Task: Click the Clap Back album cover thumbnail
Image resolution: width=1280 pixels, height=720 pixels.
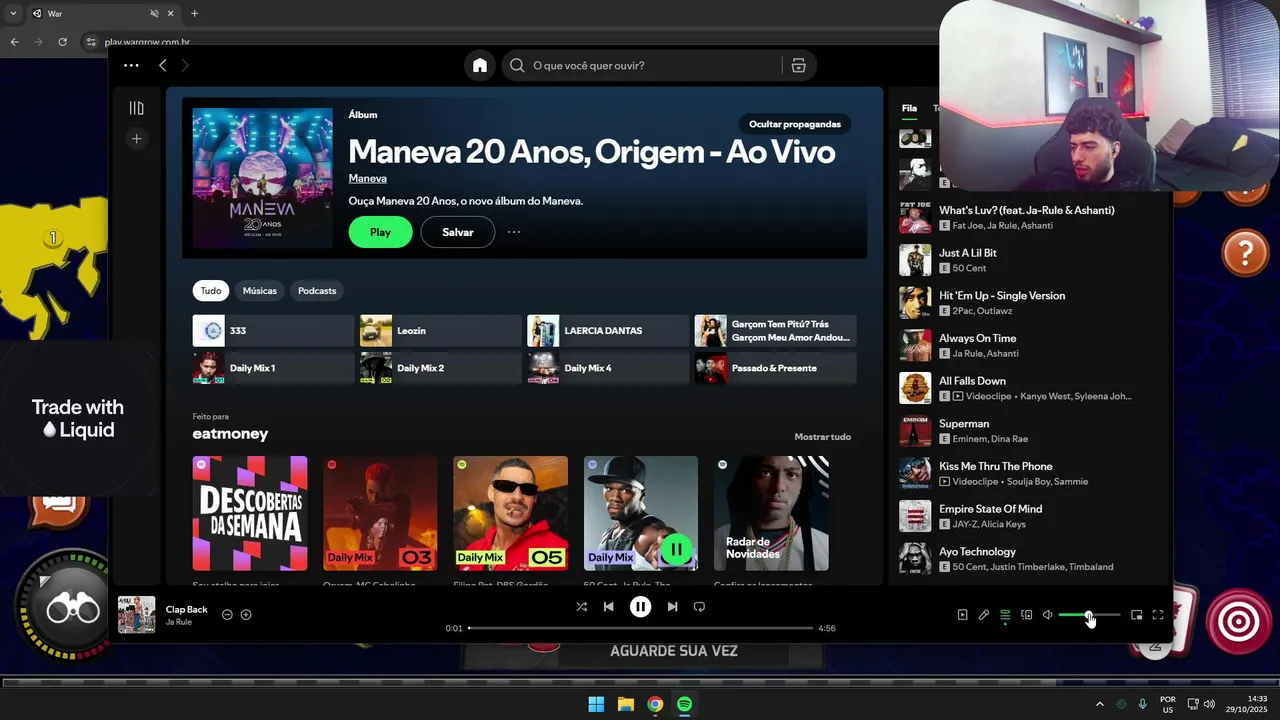Action: (136, 615)
